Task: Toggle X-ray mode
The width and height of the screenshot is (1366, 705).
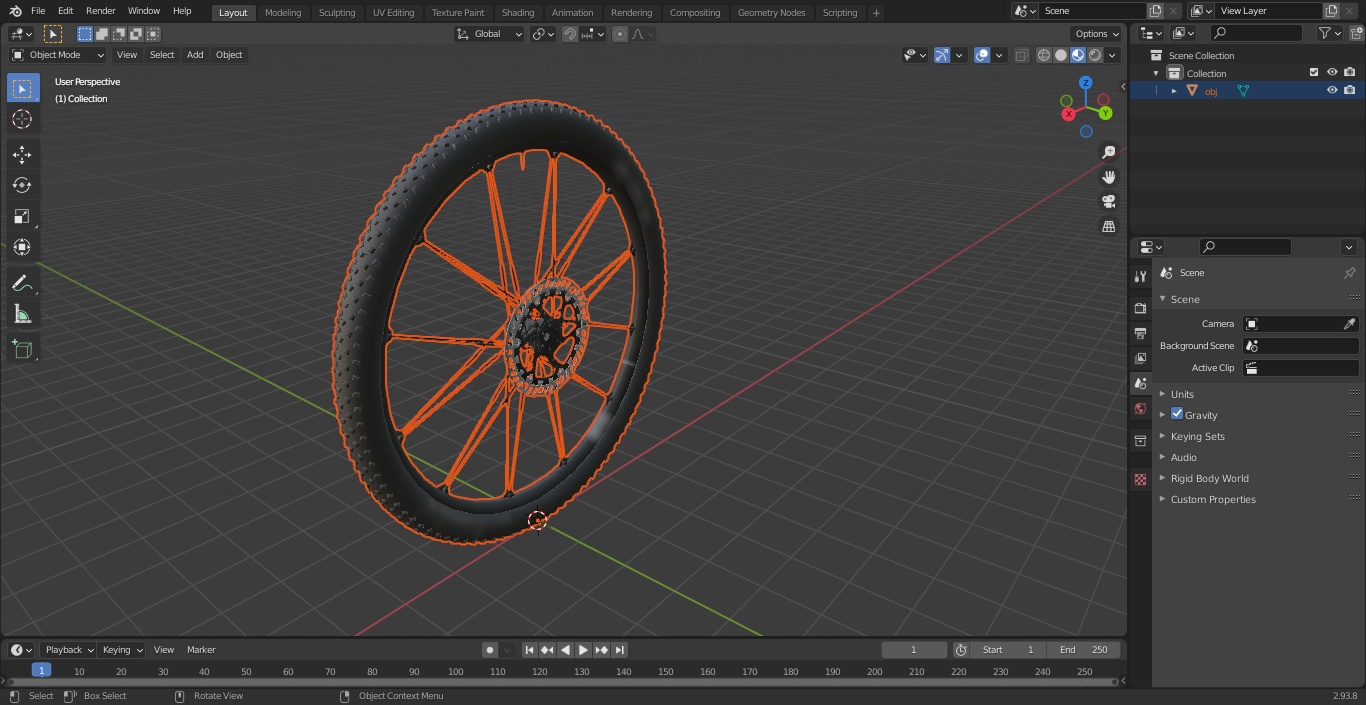Action: [1021, 55]
